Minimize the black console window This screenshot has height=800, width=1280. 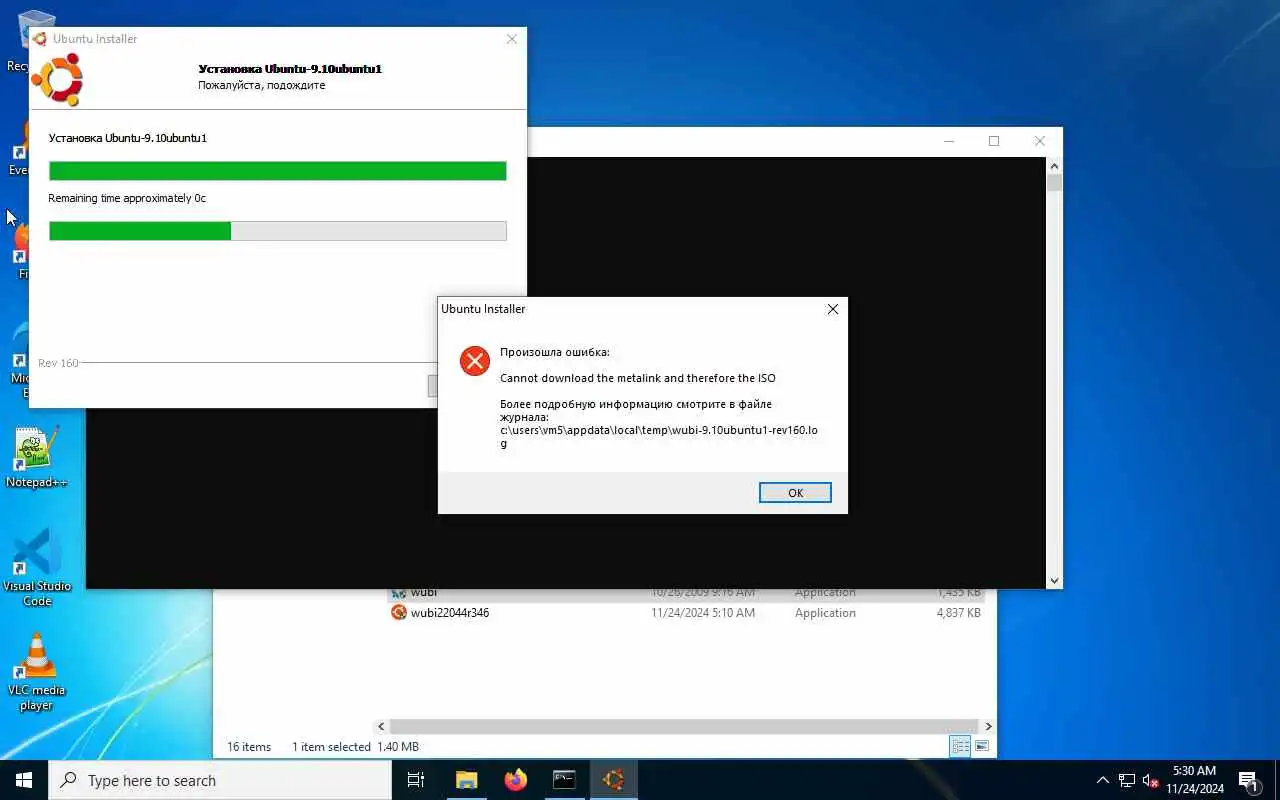pos(948,141)
